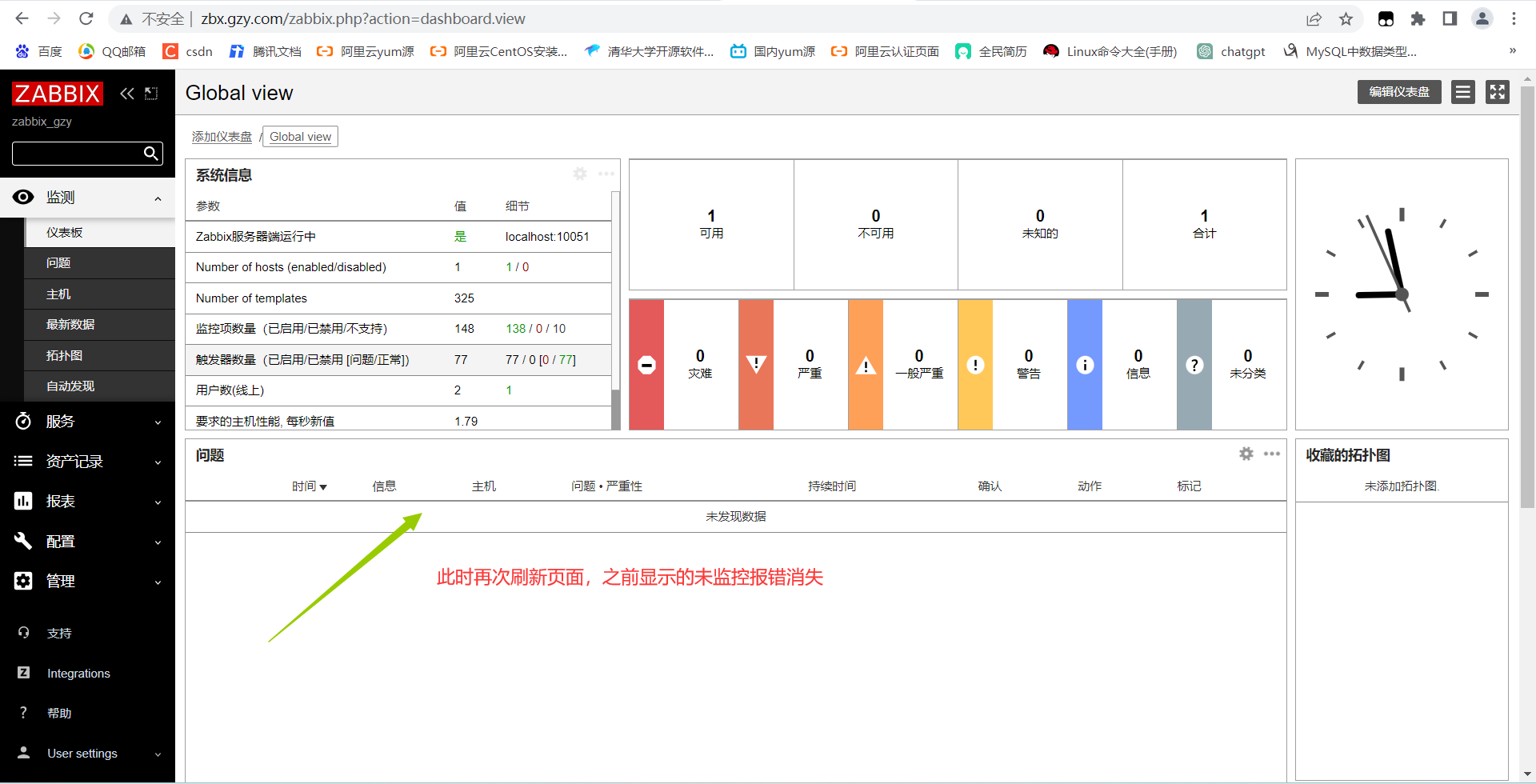This screenshot has height=784, width=1536.
Task: Click the orange 一般严重 average severity swatch
Action: coord(866,365)
